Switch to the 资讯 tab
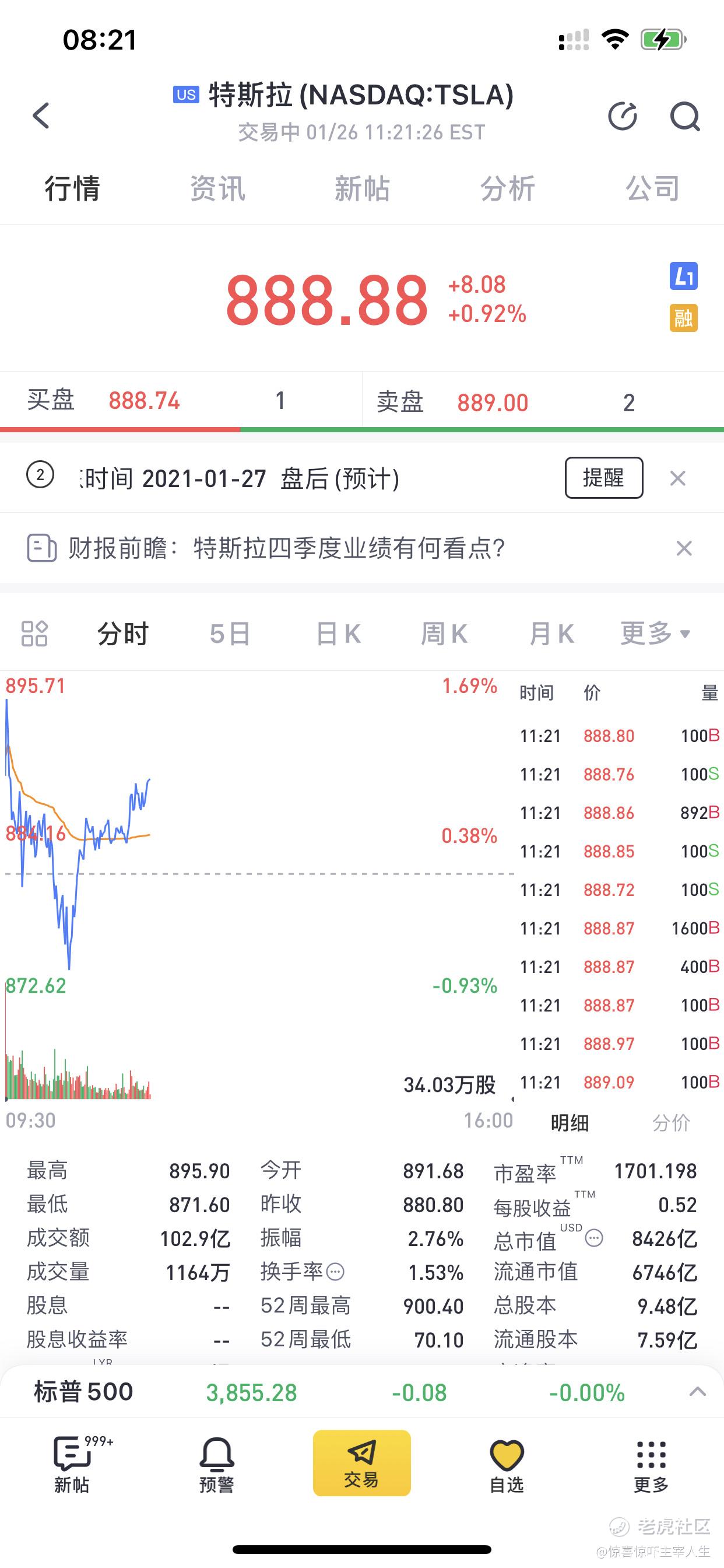 point(217,188)
